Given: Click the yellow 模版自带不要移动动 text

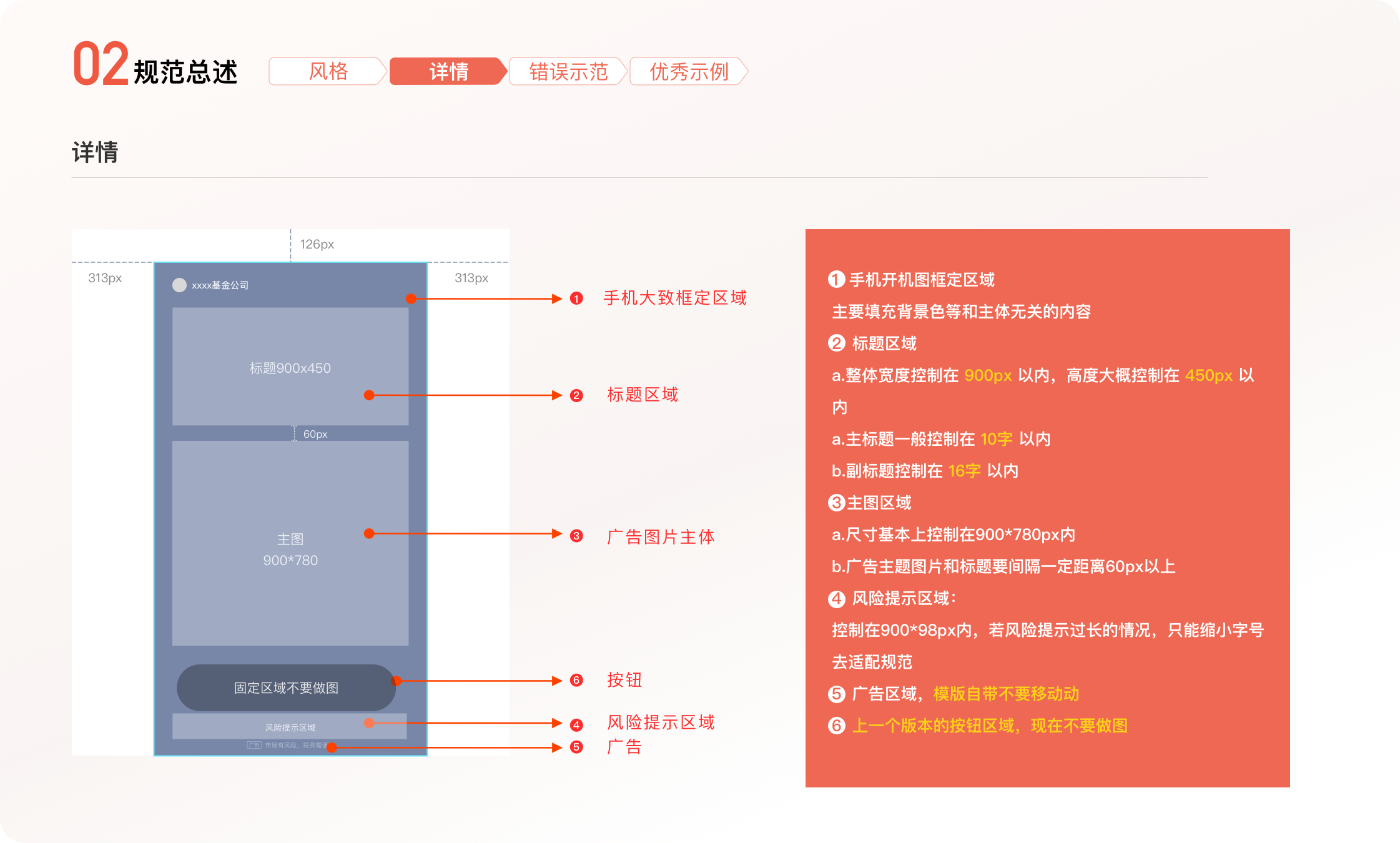Looking at the screenshot, I should (x=1006, y=694).
